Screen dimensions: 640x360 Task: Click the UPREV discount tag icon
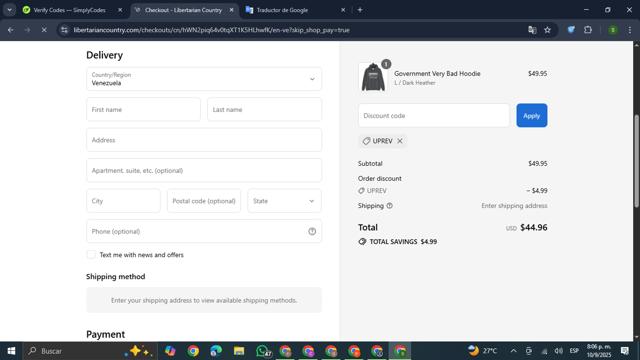366,141
